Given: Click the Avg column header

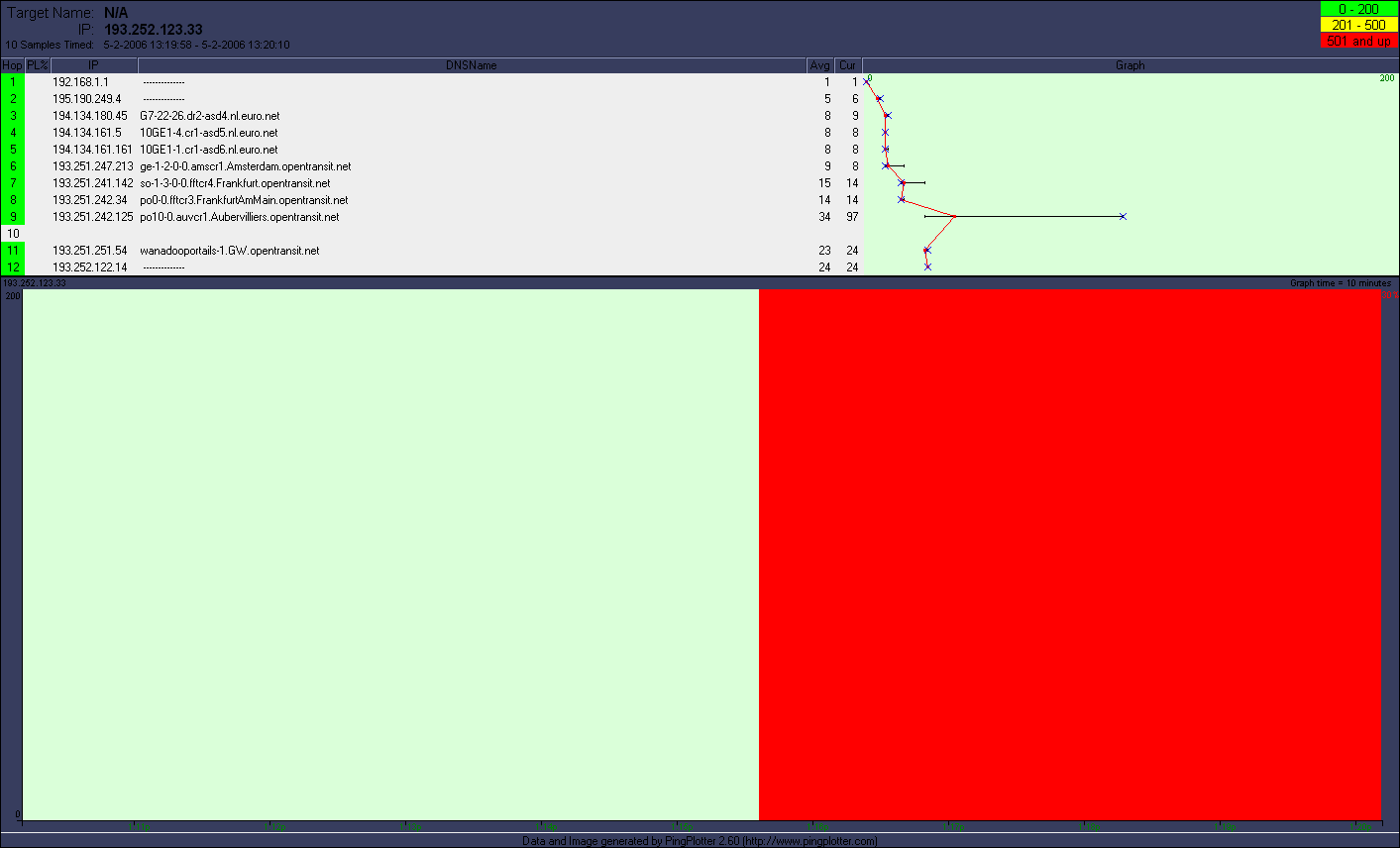Looking at the screenshot, I should 820,65.
